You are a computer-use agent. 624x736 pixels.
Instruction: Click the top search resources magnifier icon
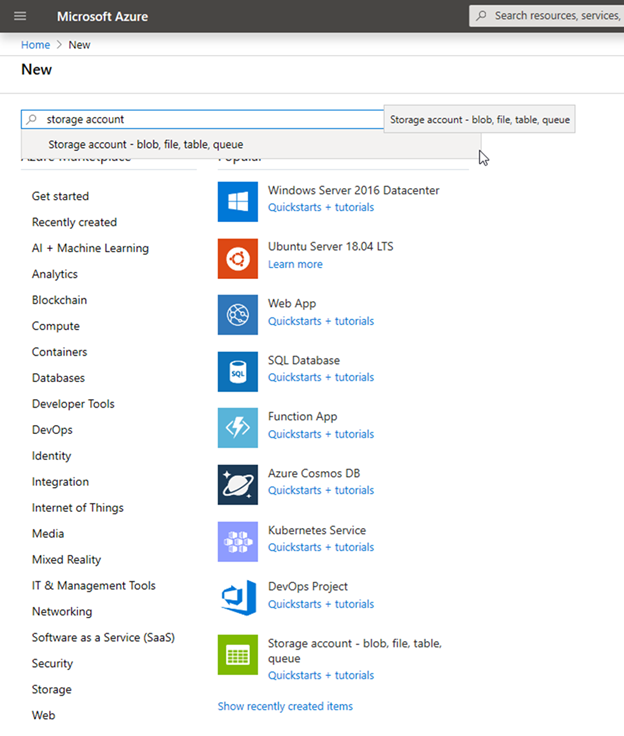pos(481,15)
